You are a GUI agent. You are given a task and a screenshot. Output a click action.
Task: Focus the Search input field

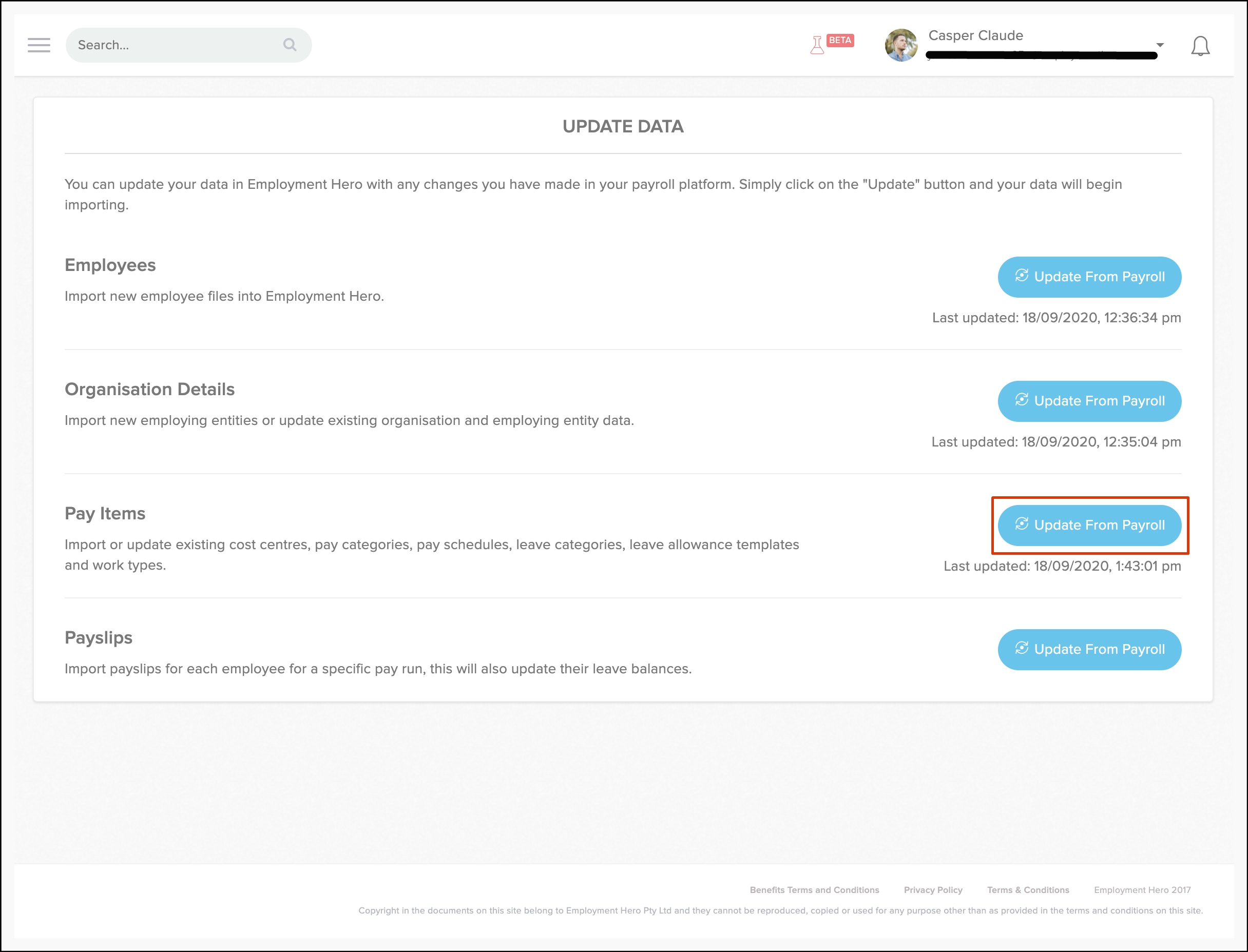click(x=176, y=45)
